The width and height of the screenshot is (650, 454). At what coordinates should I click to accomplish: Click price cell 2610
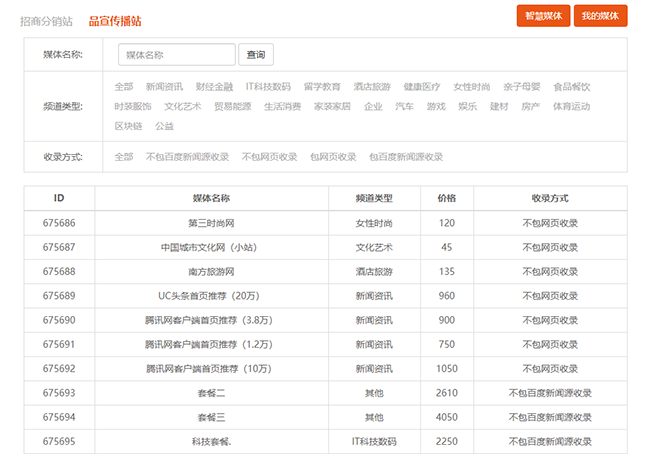coord(447,393)
